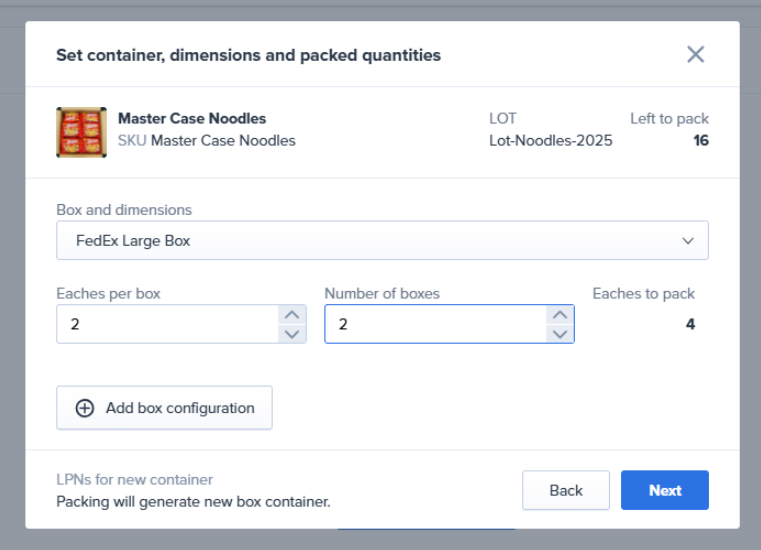
Task: Click the Left to pack value 16
Action: [x=700, y=141]
